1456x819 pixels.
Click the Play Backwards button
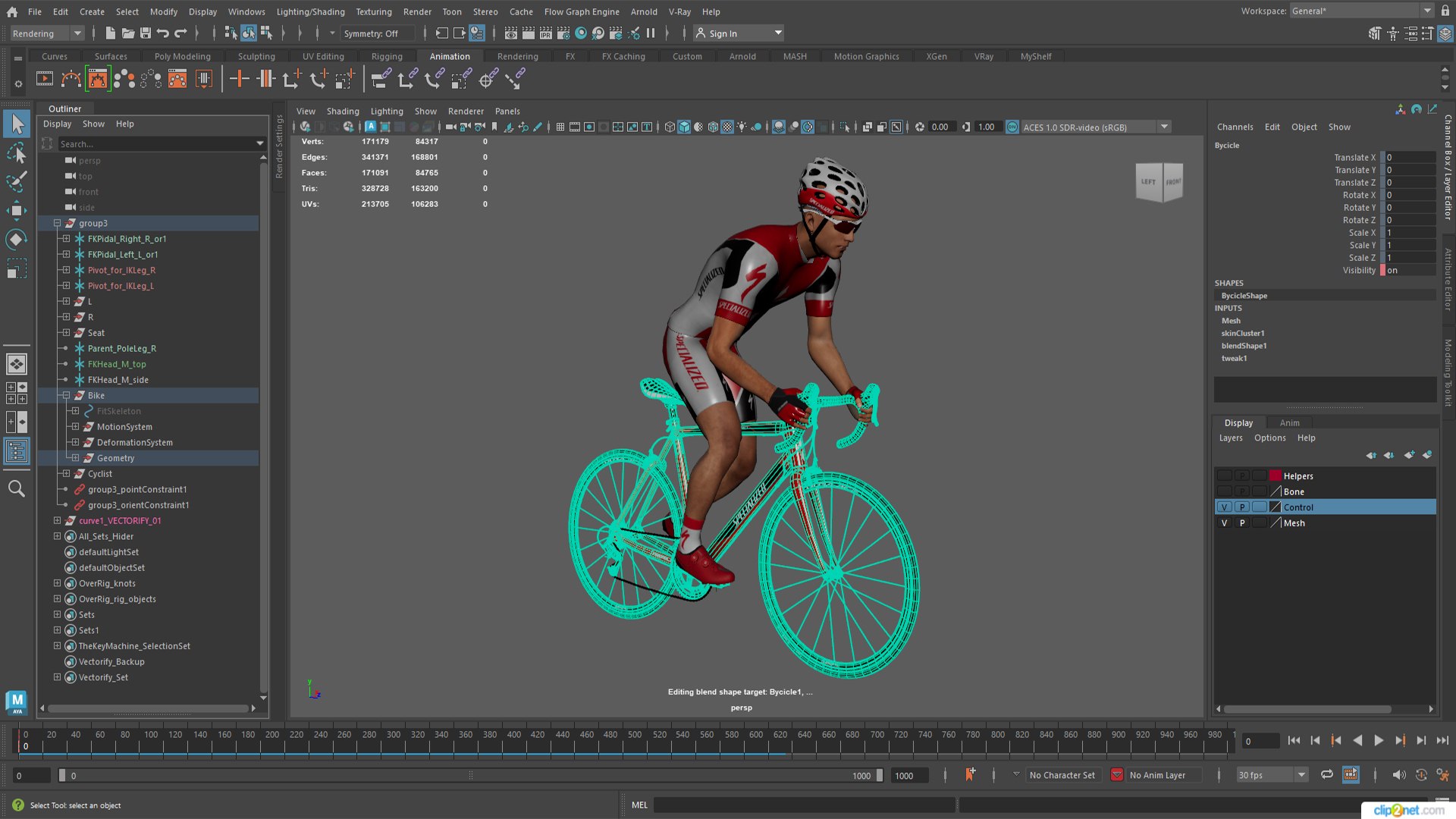pos(1357,741)
